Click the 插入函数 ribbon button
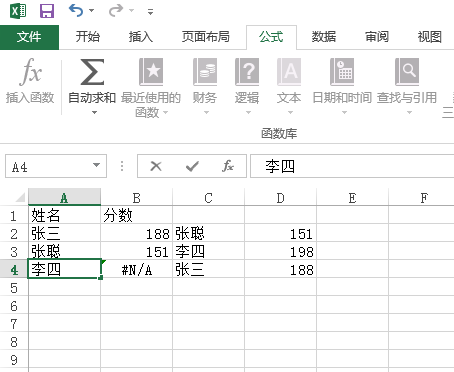 pyautogui.click(x=30, y=81)
